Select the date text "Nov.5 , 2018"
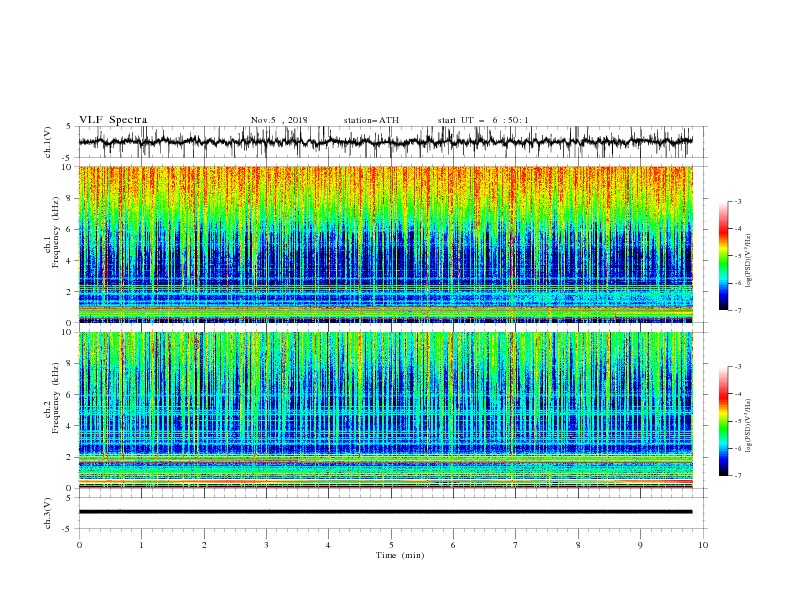This screenshot has height=612, width=792. point(279,120)
